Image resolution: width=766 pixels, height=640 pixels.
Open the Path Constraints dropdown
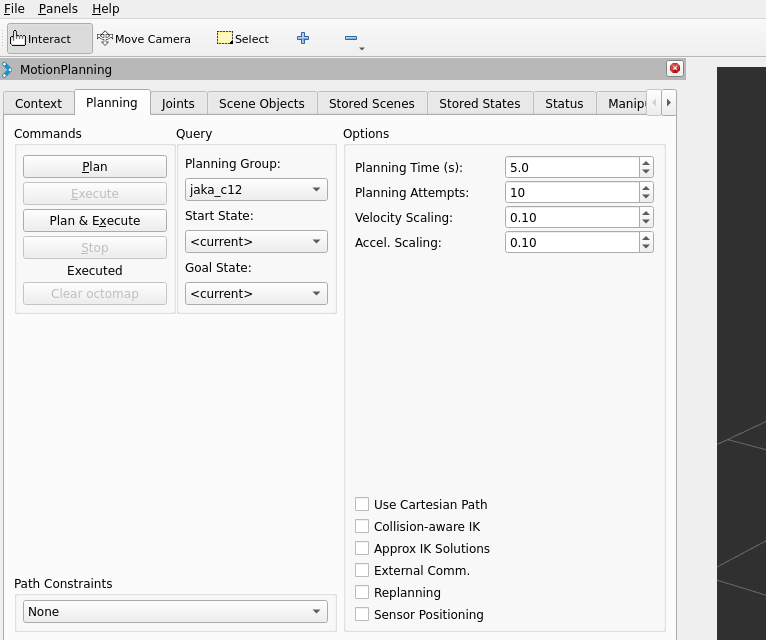[x=175, y=612]
